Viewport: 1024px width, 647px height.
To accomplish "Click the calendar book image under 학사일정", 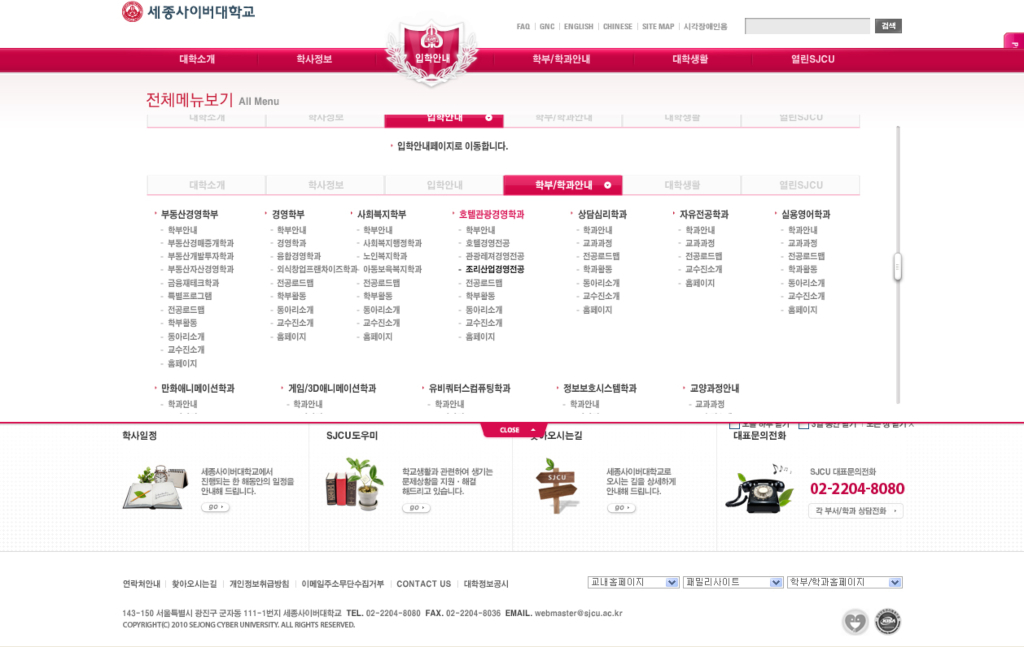I will point(155,487).
